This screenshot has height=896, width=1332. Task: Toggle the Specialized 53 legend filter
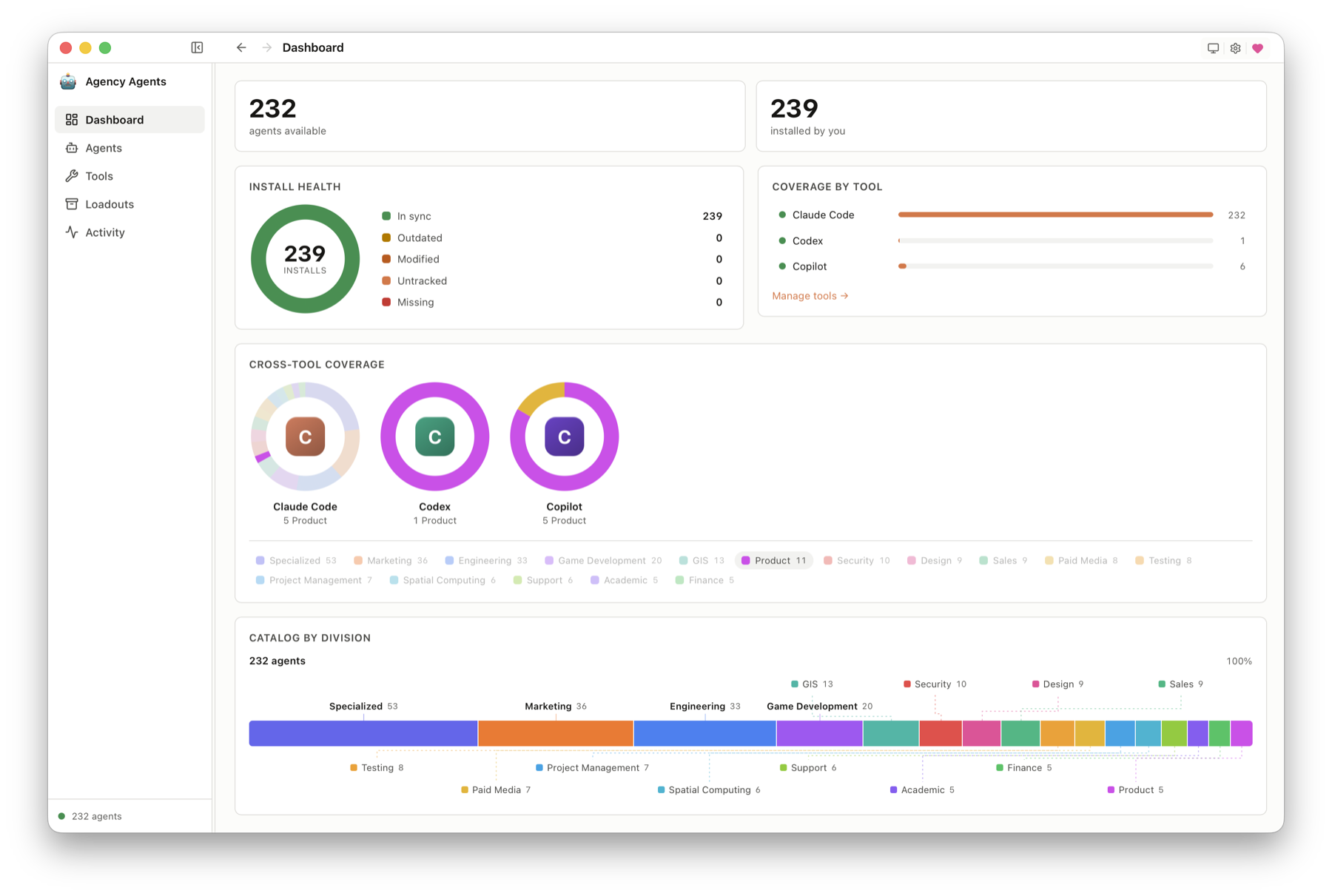click(x=295, y=561)
